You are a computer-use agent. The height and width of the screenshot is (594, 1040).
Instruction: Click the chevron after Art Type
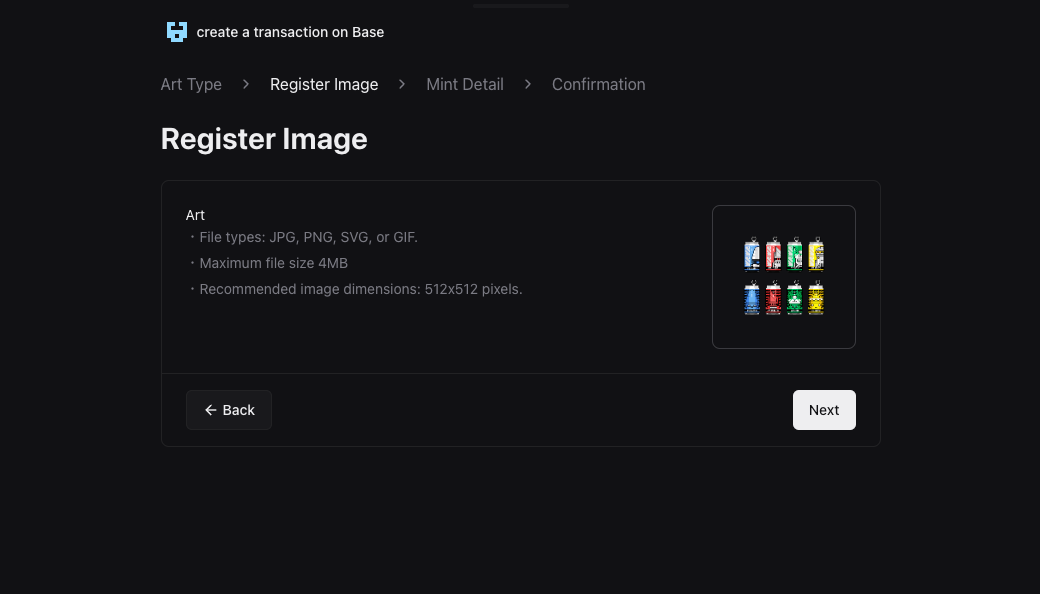click(x=246, y=84)
